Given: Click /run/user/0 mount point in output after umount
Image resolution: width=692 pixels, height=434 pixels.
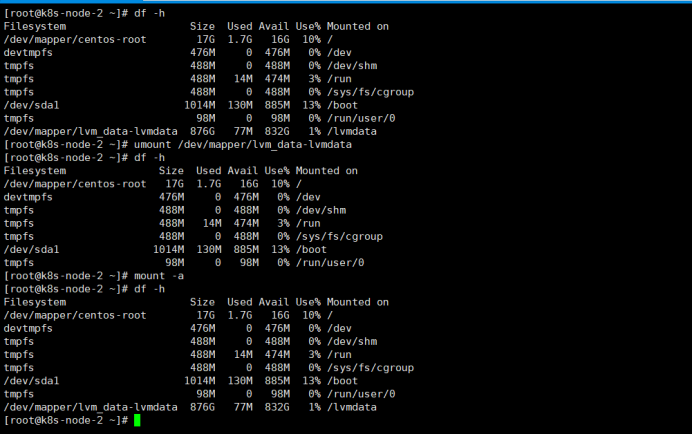Looking at the screenshot, I should click(x=330, y=263).
